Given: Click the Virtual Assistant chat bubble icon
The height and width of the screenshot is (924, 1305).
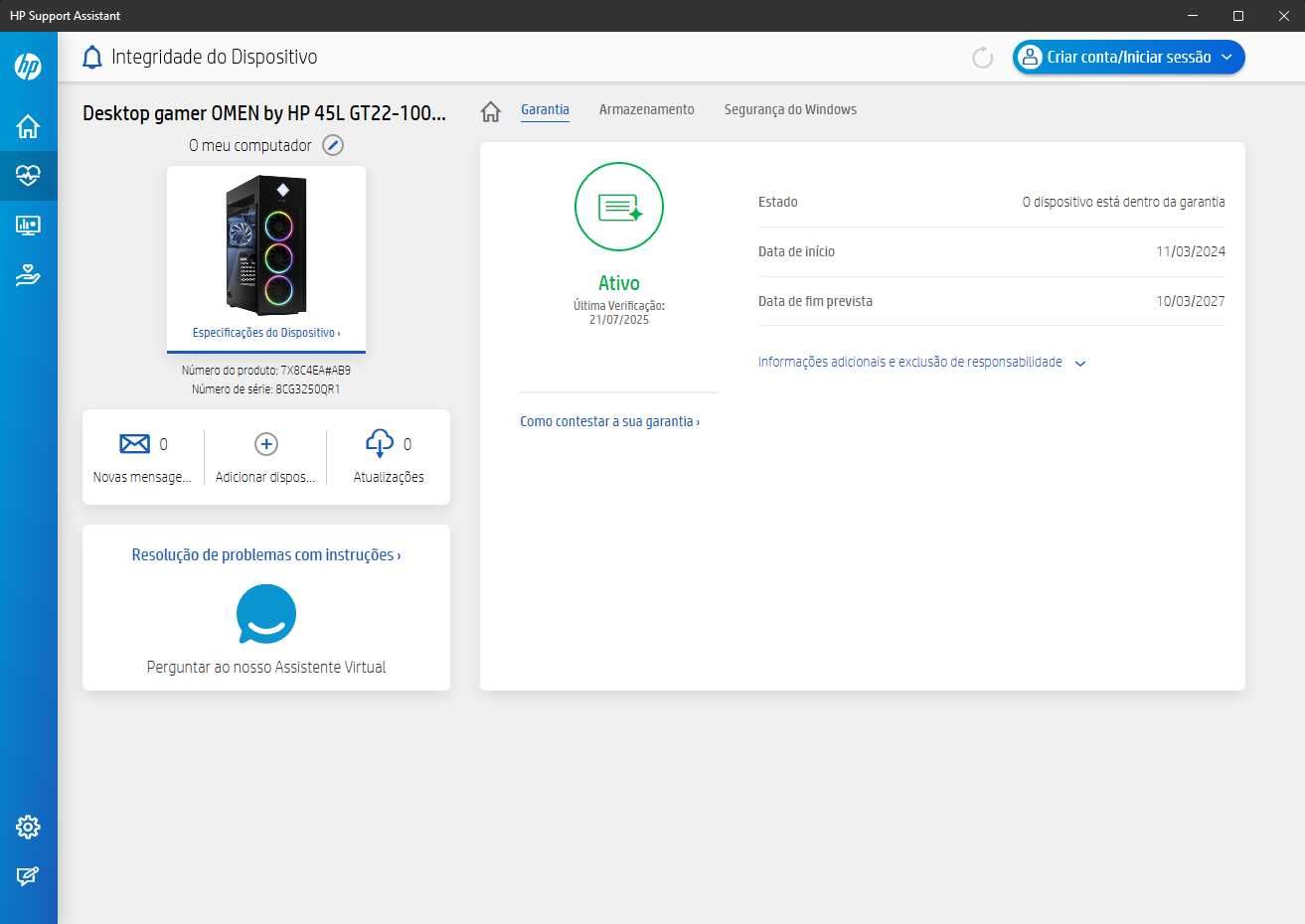Looking at the screenshot, I should tap(266, 614).
